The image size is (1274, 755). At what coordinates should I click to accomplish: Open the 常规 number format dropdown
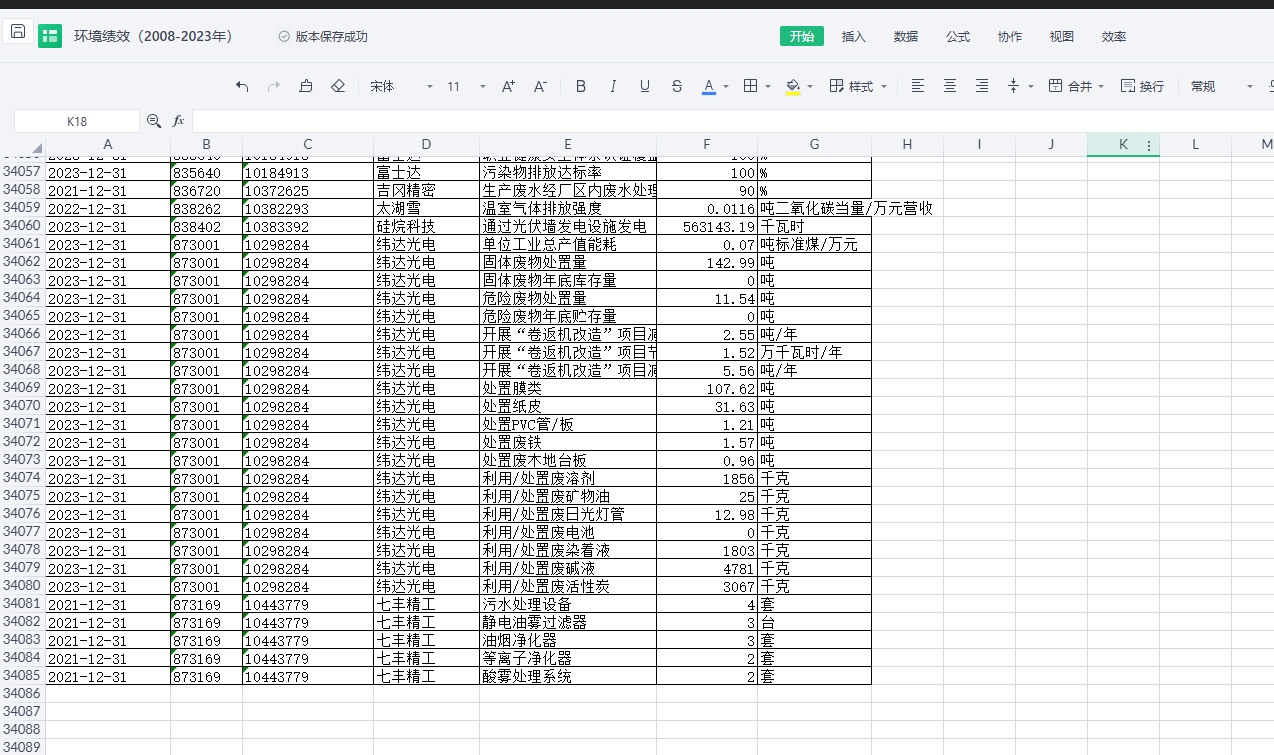1221,87
